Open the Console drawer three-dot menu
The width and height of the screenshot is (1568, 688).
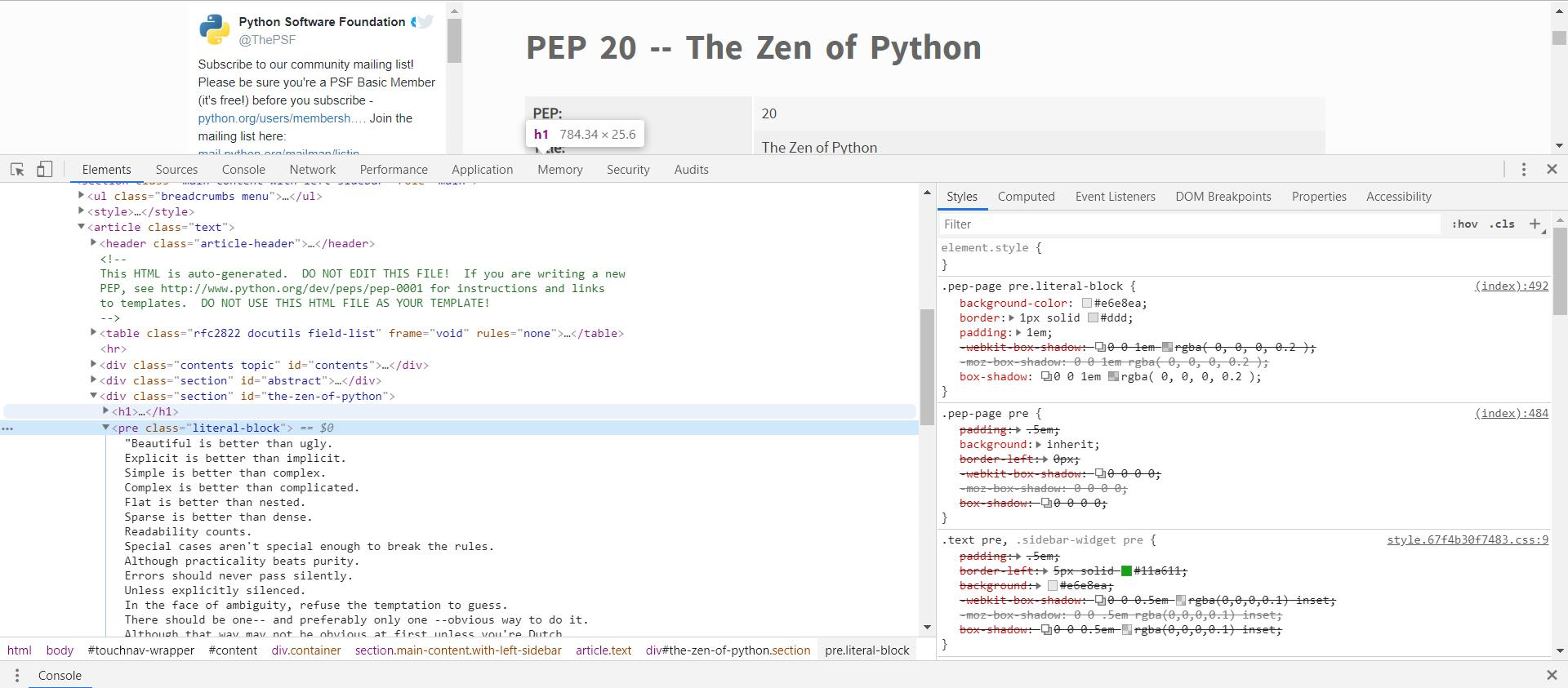point(16,675)
